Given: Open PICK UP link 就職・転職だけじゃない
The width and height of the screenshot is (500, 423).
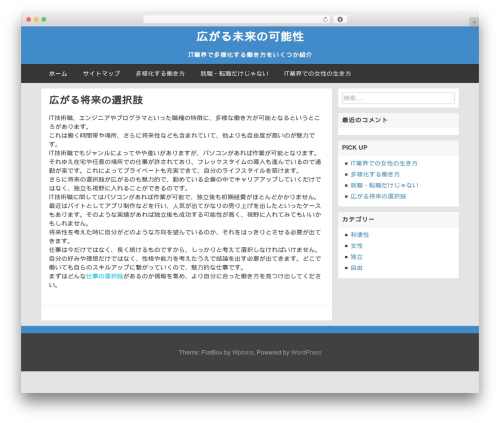Looking at the screenshot, I should 384,185.
